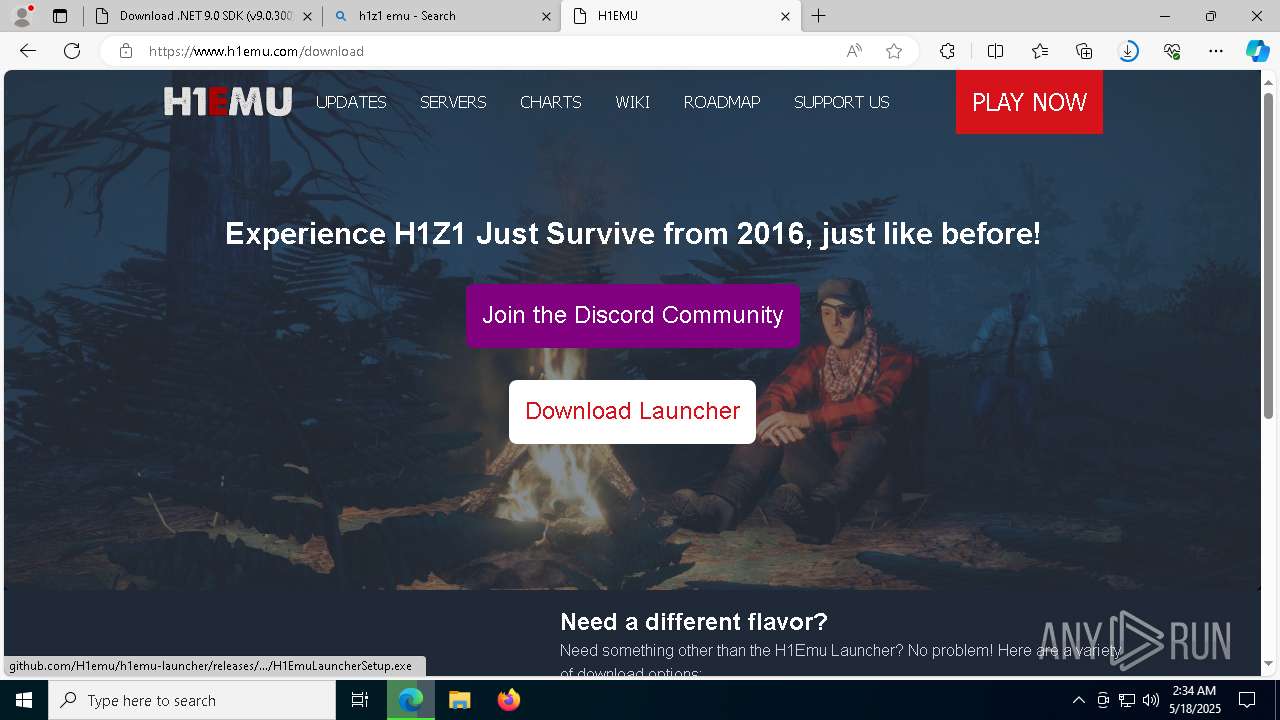The image size is (1280, 720).
Task: Open Tab actions menu icon
Action: tap(60, 16)
